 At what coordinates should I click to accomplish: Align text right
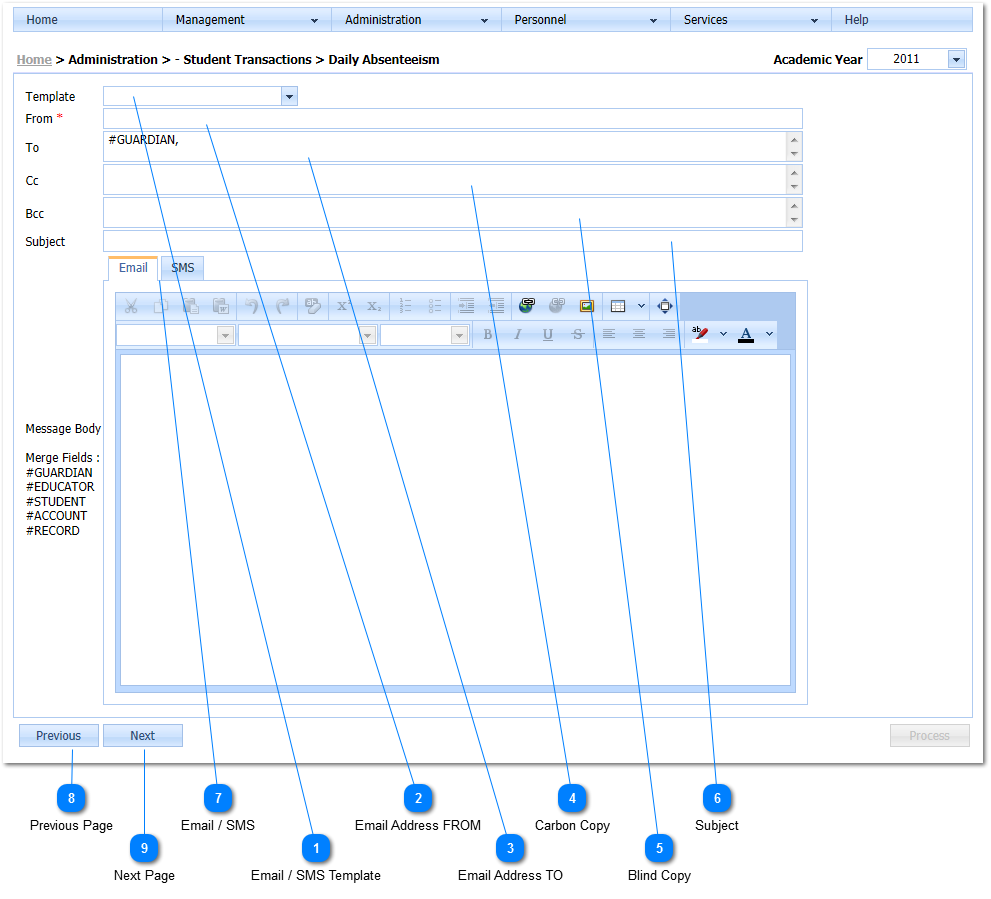coord(669,334)
